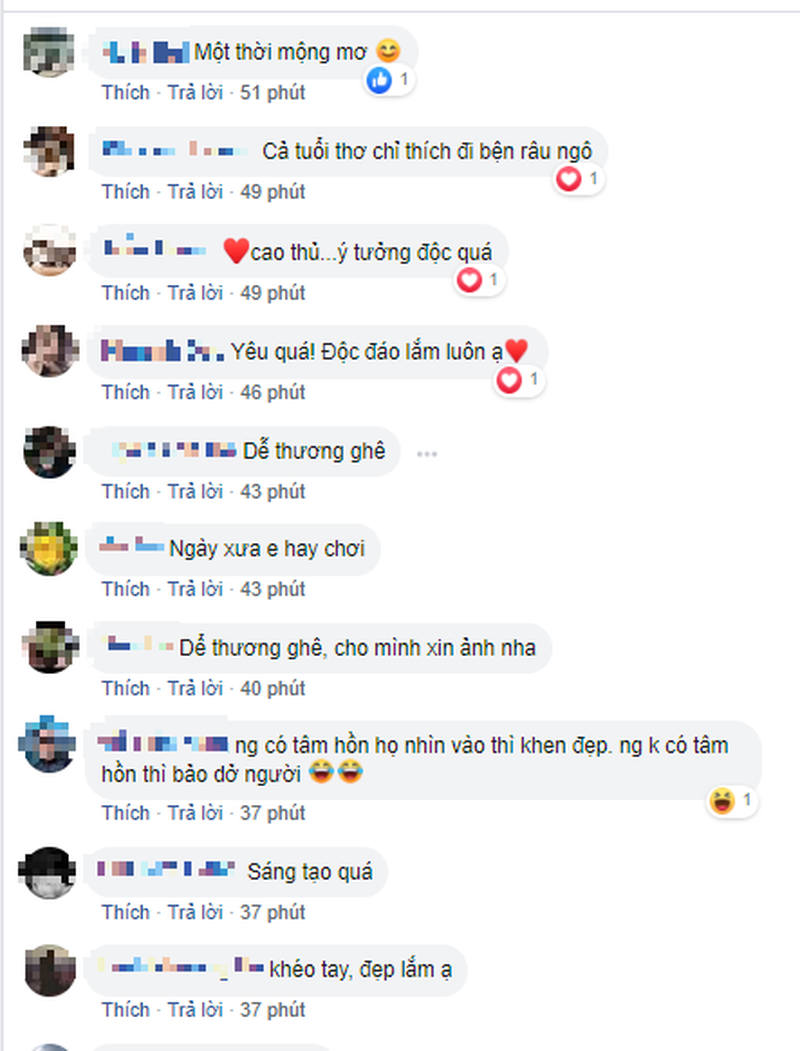Reply to 'Yêu quá! Độc đáo' comment
The width and height of the screenshot is (800, 1051).
pyautogui.click(x=195, y=391)
